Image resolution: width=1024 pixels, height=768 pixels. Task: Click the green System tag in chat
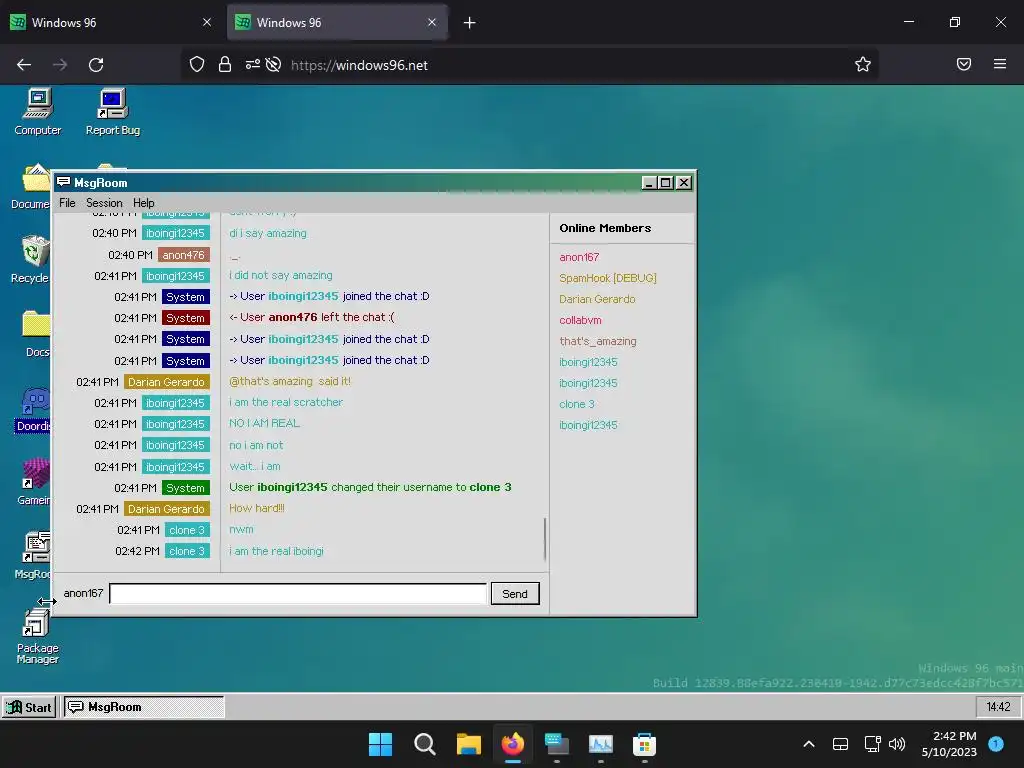click(x=185, y=488)
